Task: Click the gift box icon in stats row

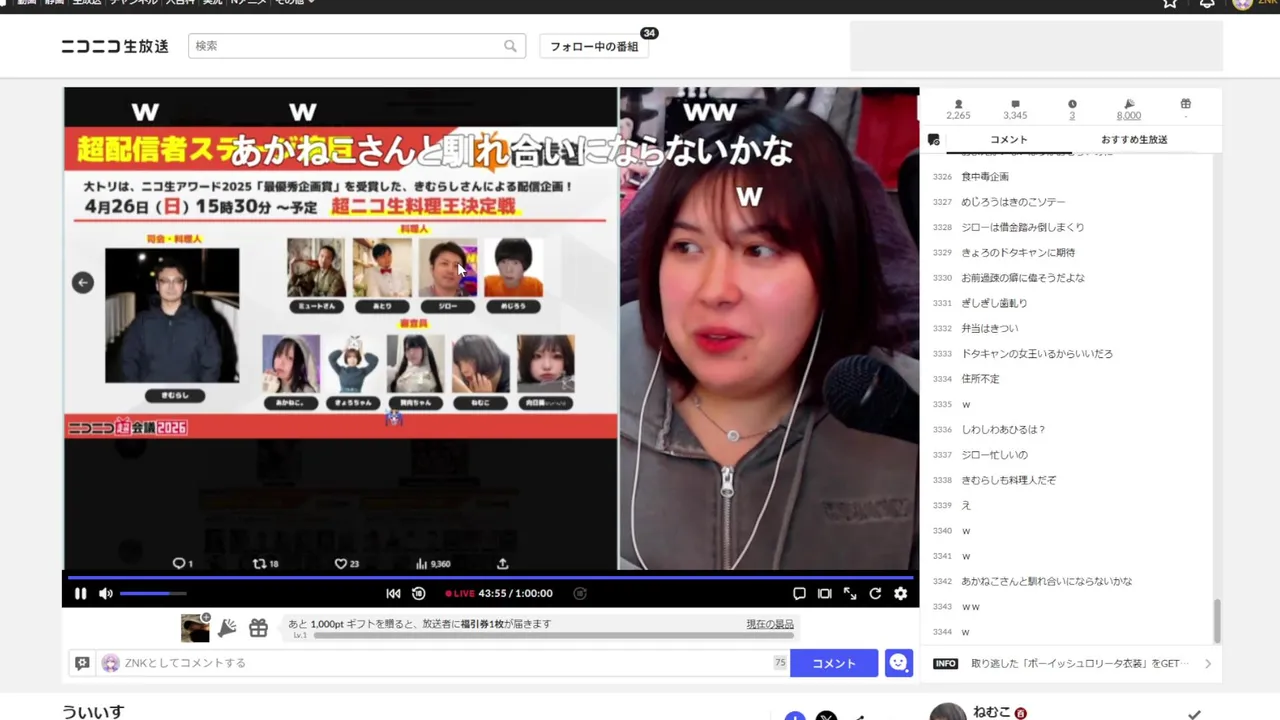Action: (x=1185, y=104)
